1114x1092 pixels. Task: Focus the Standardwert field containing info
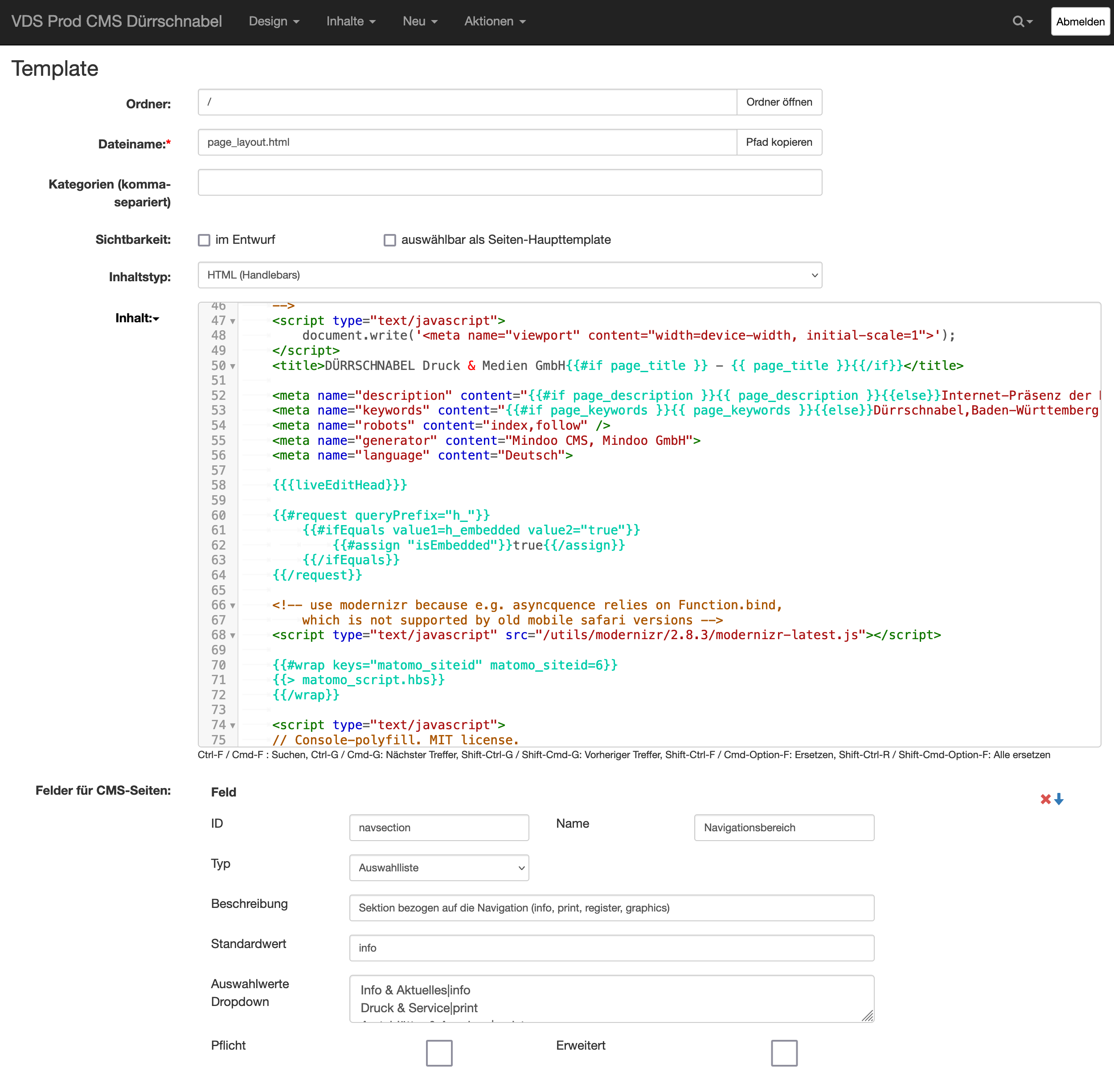[612, 948]
